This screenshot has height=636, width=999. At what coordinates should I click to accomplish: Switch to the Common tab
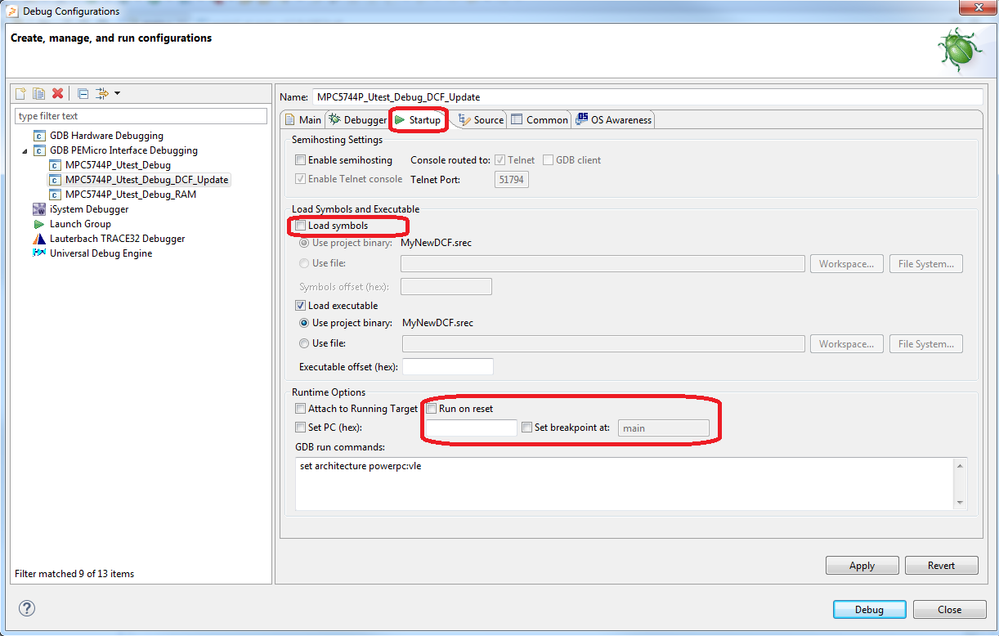pos(539,120)
